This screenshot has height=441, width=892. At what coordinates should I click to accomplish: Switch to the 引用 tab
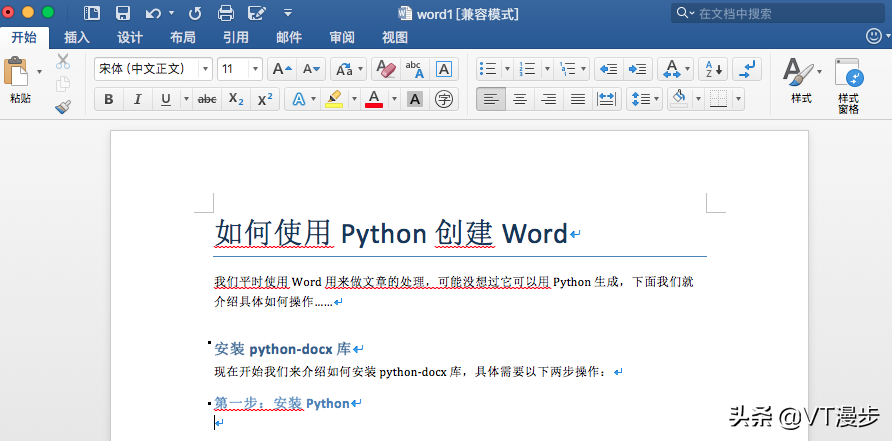pyautogui.click(x=236, y=38)
